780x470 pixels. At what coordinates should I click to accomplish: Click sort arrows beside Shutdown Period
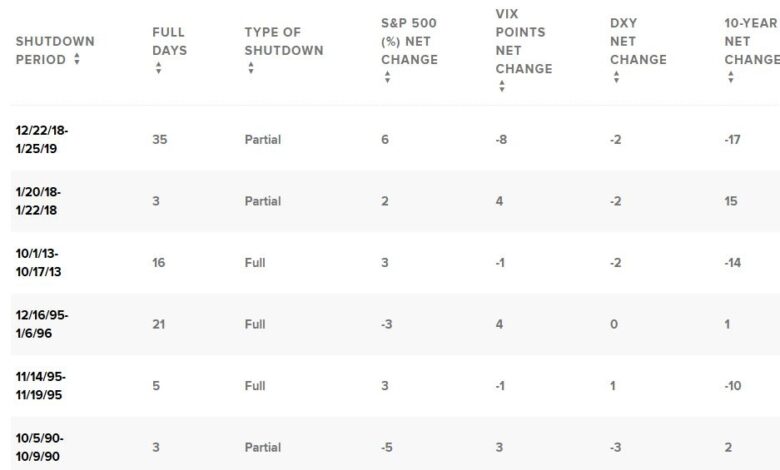click(77, 60)
